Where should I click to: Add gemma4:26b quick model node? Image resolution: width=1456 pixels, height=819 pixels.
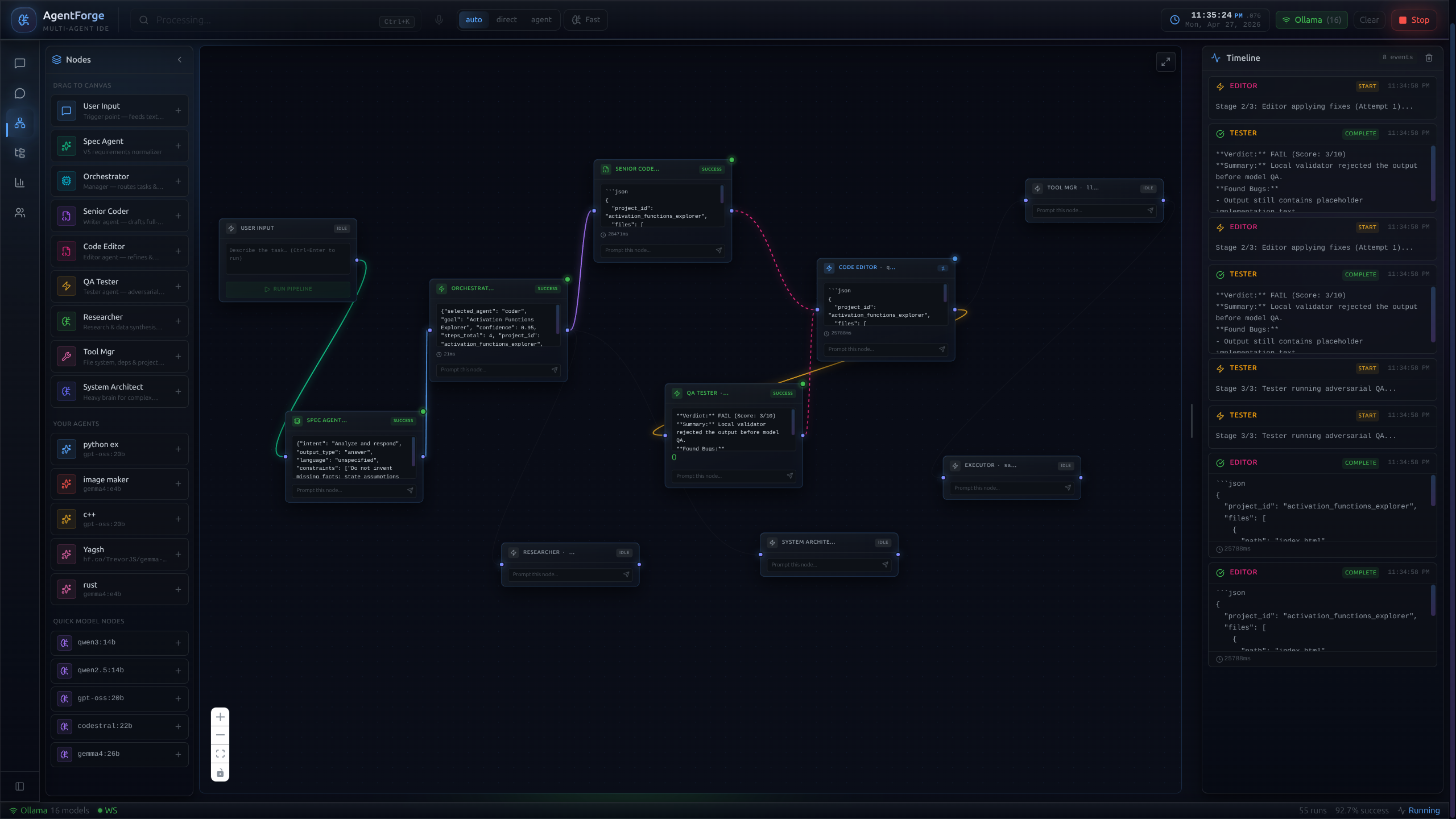tap(178, 754)
